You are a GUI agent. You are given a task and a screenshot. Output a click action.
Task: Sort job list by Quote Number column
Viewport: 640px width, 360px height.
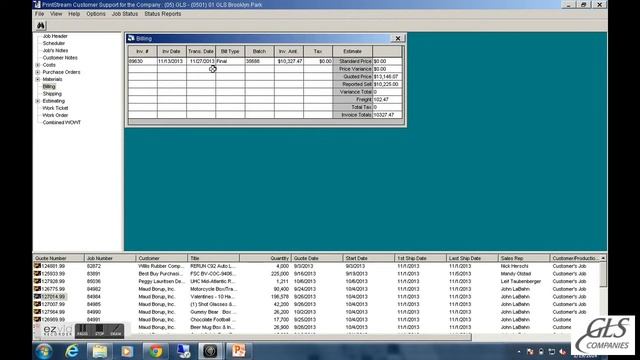pos(58,258)
